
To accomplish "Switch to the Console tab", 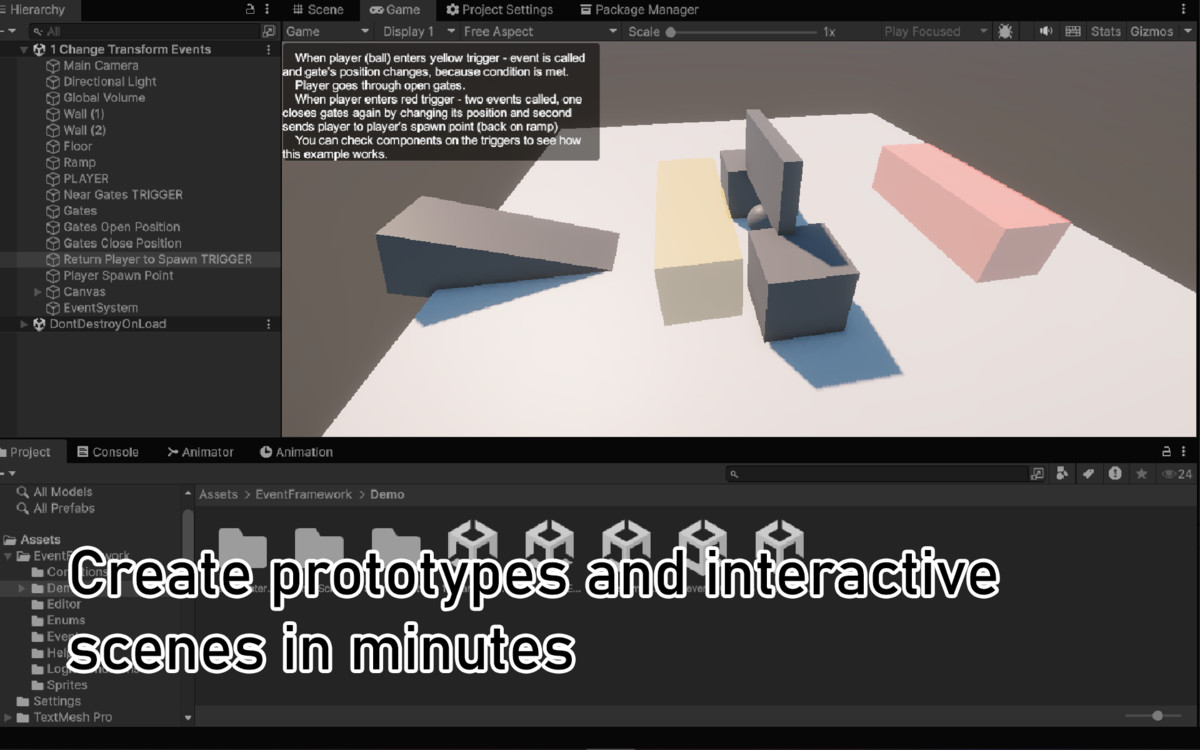I will pyautogui.click(x=108, y=452).
